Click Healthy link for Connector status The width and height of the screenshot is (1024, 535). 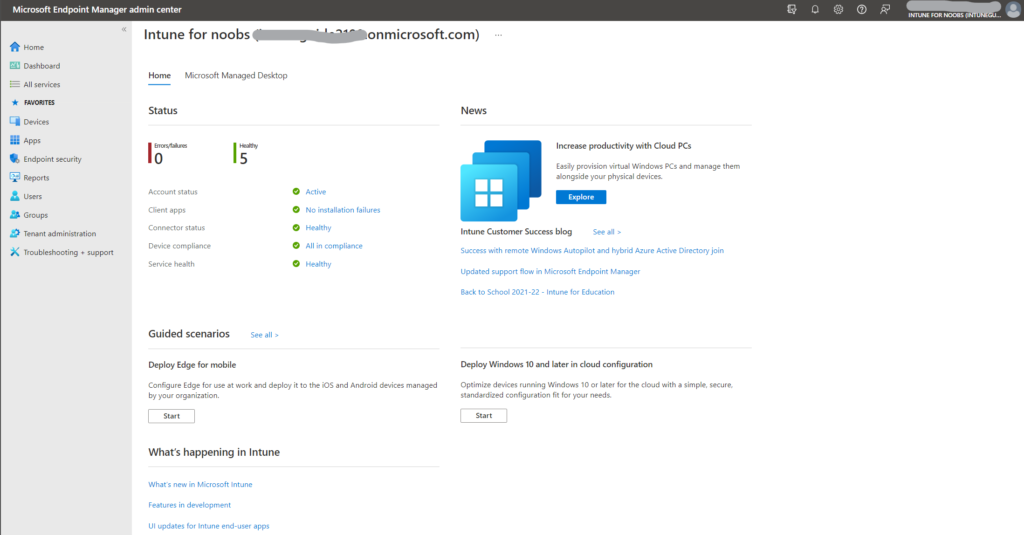[x=318, y=227]
